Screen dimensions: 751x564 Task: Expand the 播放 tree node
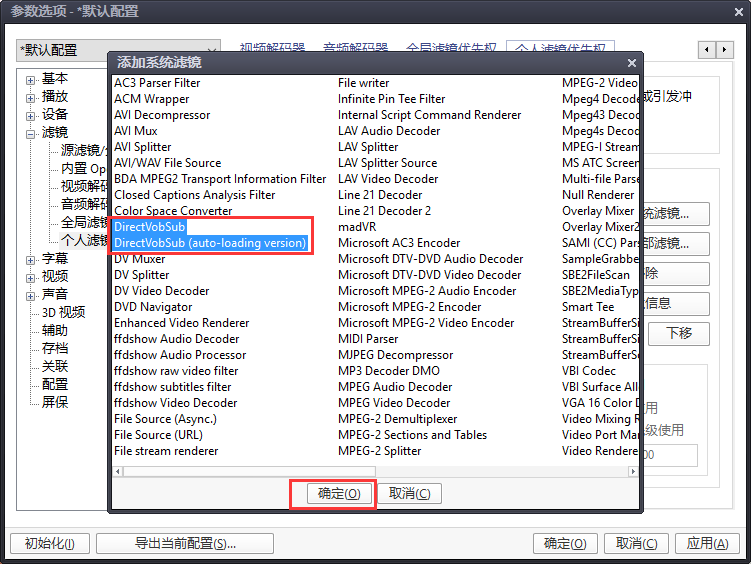point(31,97)
